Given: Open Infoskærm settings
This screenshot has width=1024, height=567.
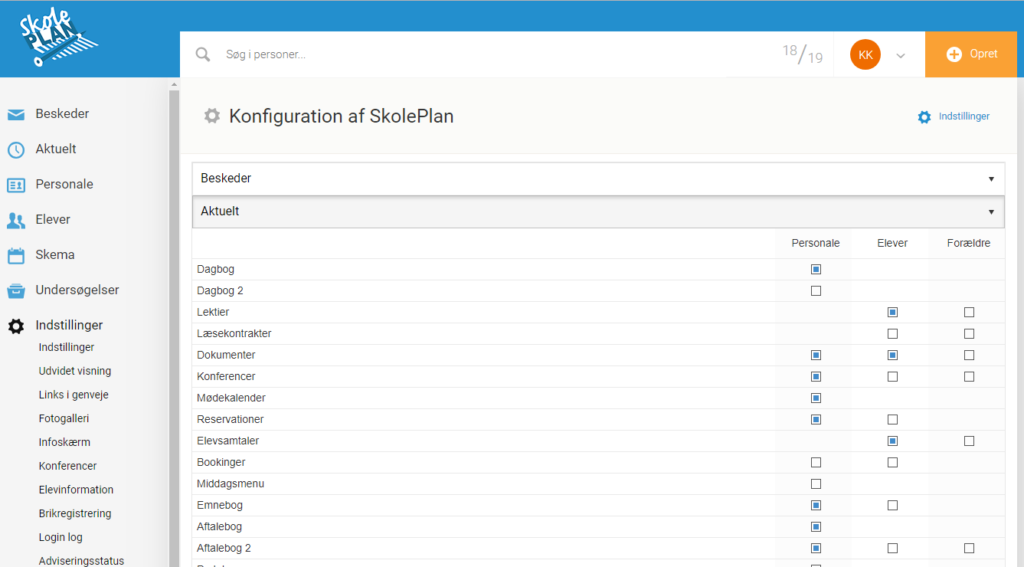Looking at the screenshot, I should coord(64,442).
